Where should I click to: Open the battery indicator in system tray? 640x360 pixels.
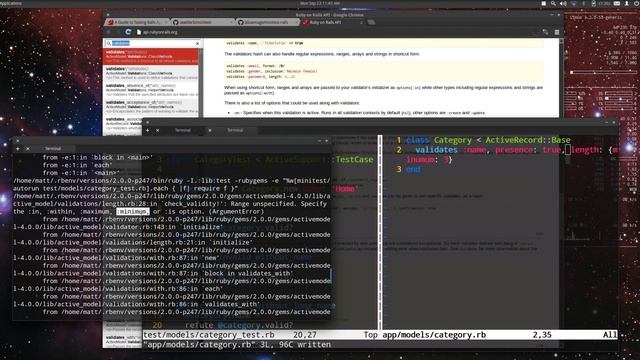[593, 3]
